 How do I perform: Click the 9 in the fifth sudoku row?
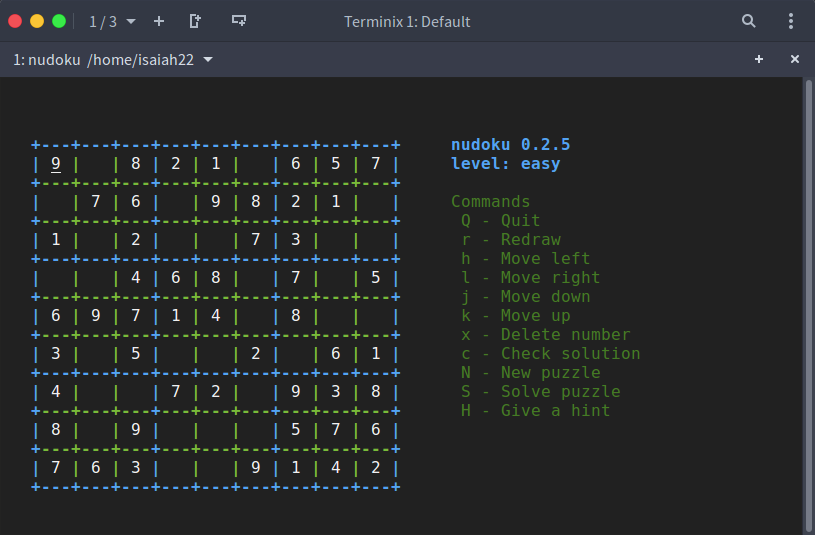[96, 316]
